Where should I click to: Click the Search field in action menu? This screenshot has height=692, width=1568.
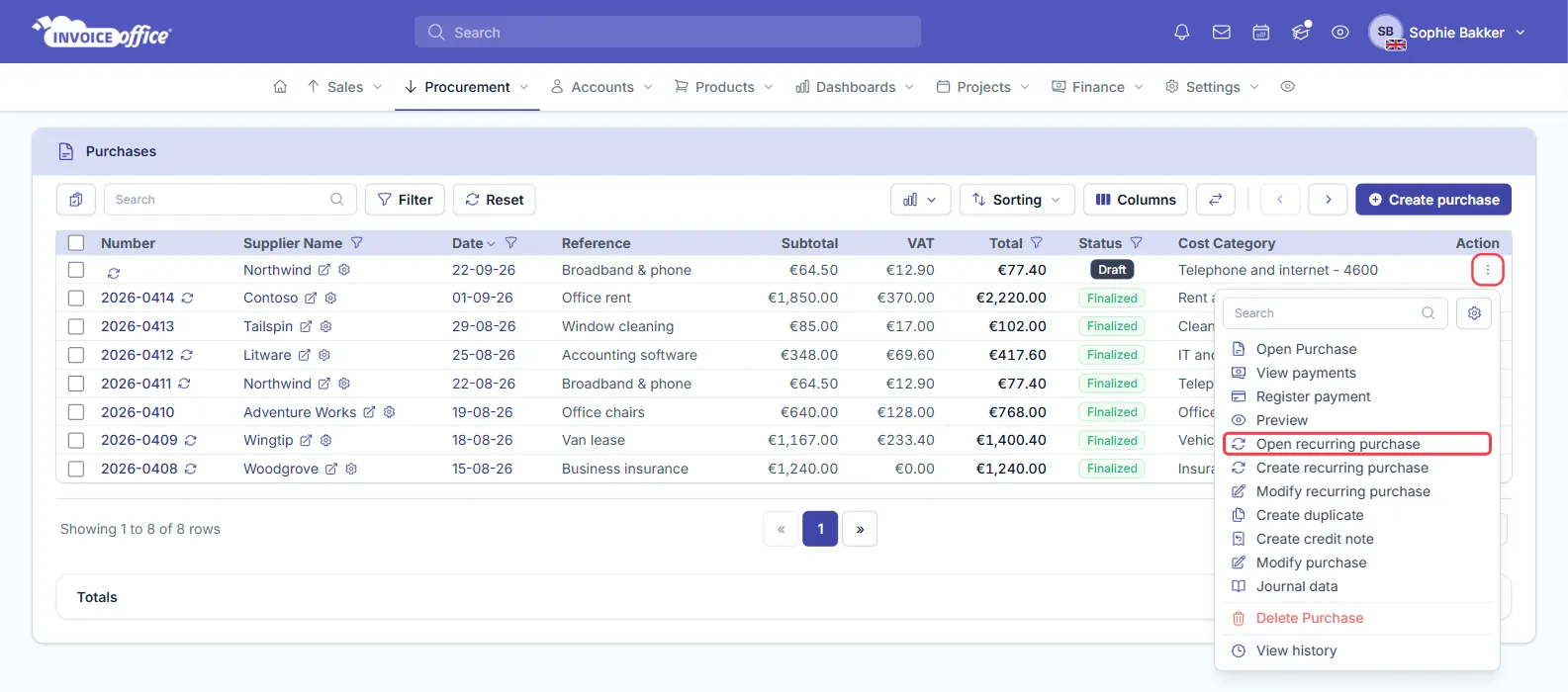click(x=1336, y=313)
